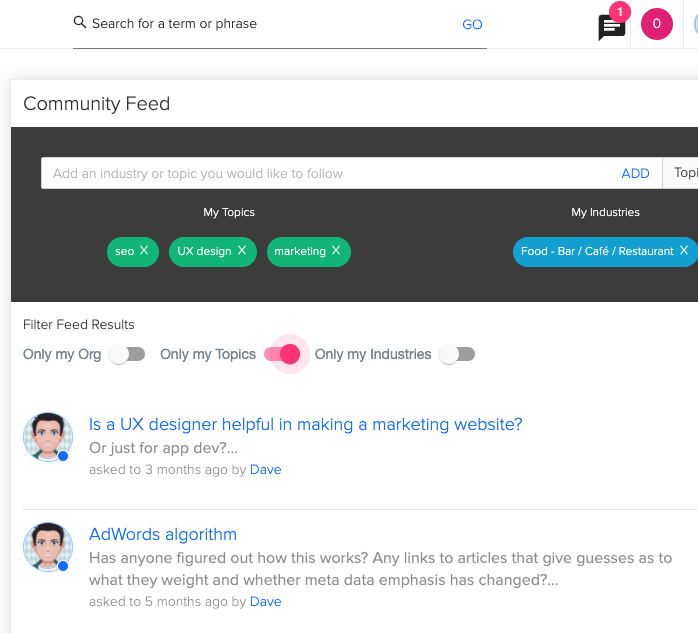Open the UX designer marketing website question
The width and height of the screenshot is (698, 633).
305,424
